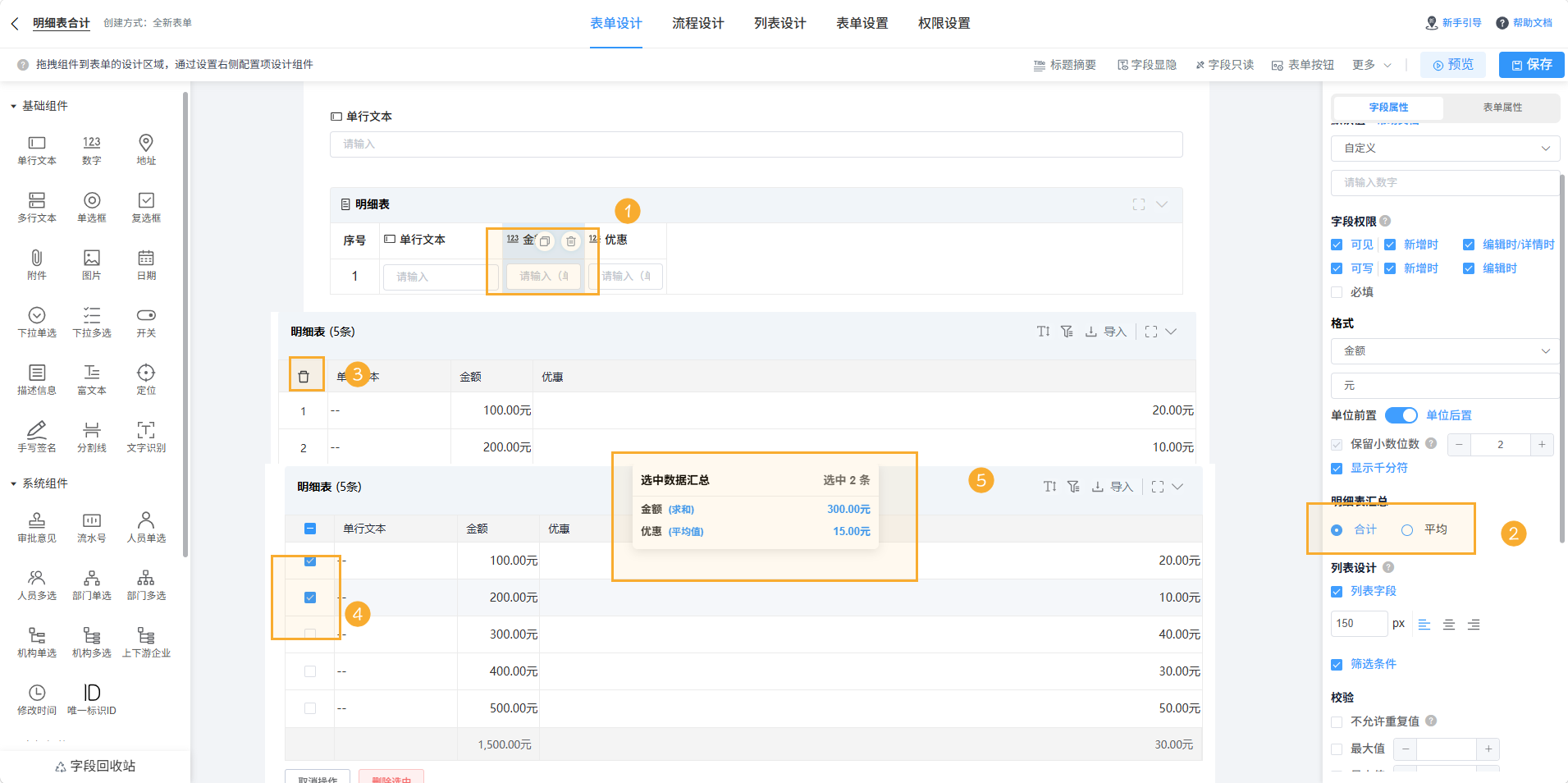Select the 单选框 radio component
The image size is (1568, 783).
(x=92, y=208)
